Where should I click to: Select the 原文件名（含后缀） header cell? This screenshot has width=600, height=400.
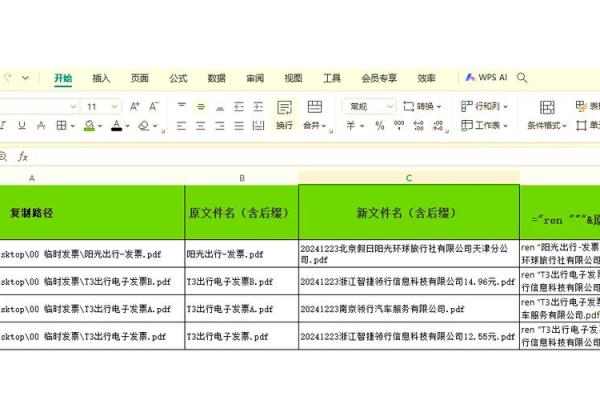click(x=241, y=212)
